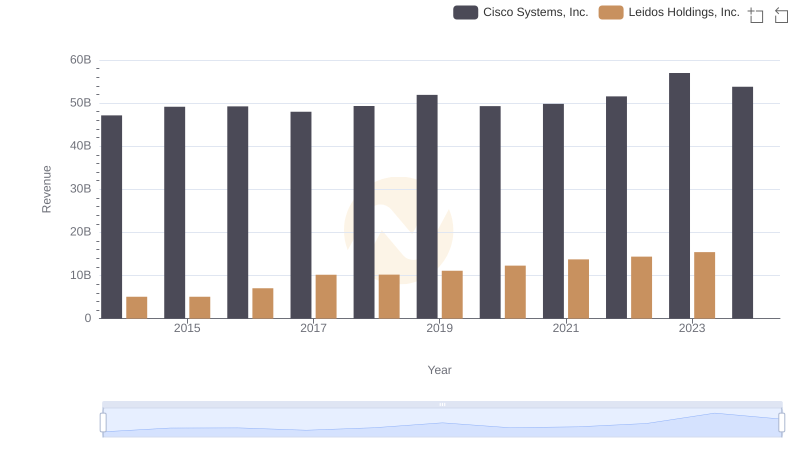800x461 pixels.
Task: Click the data zoom top drag bar
Action: (442, 404)
